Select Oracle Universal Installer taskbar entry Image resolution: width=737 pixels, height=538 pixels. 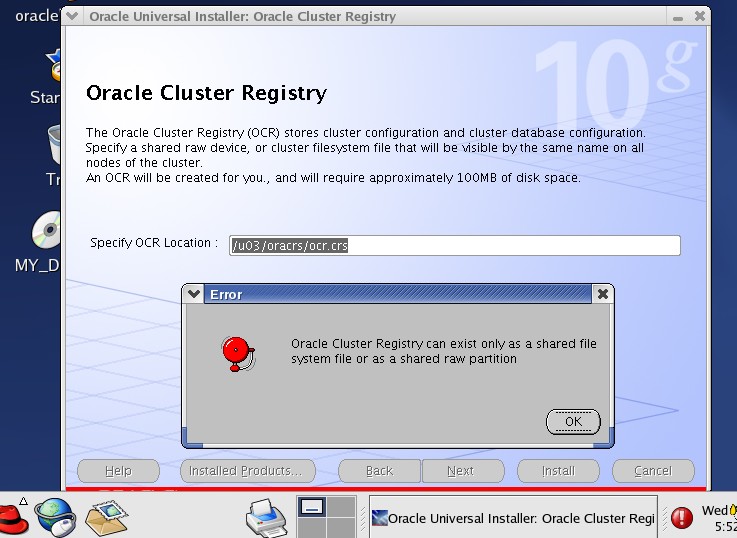(x=513, y=518)
